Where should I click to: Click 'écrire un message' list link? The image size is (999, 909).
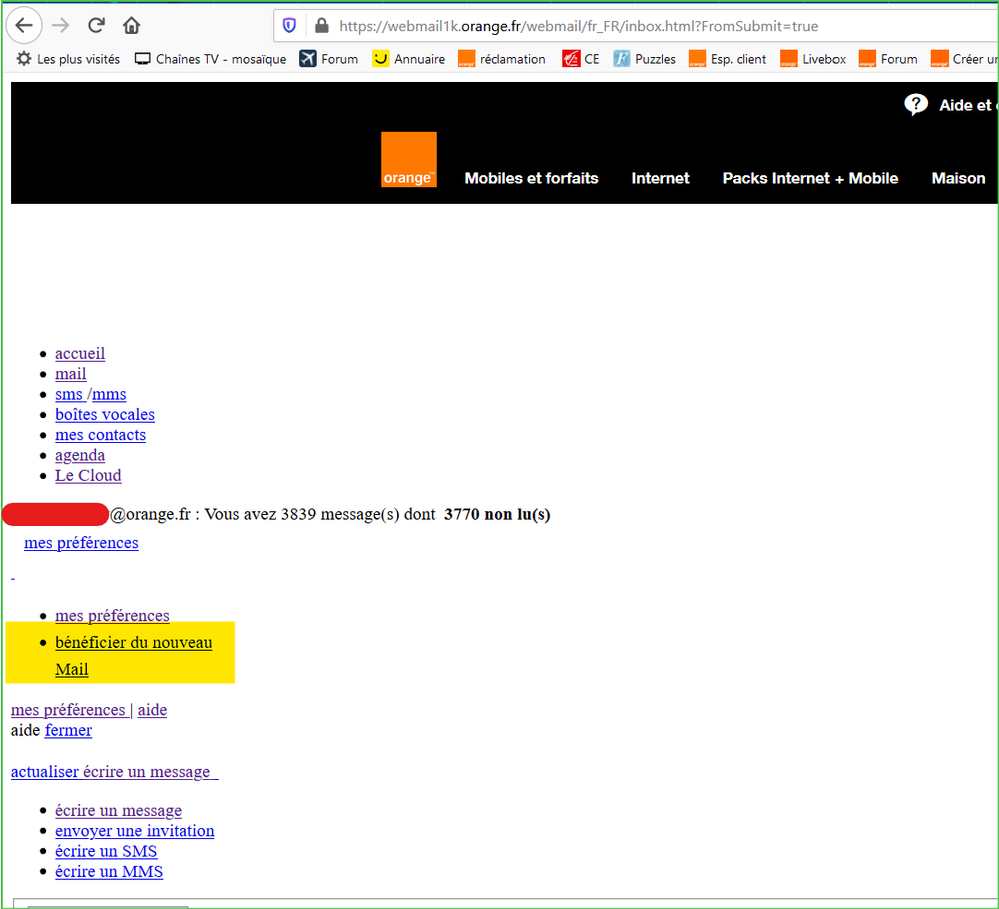119,811
